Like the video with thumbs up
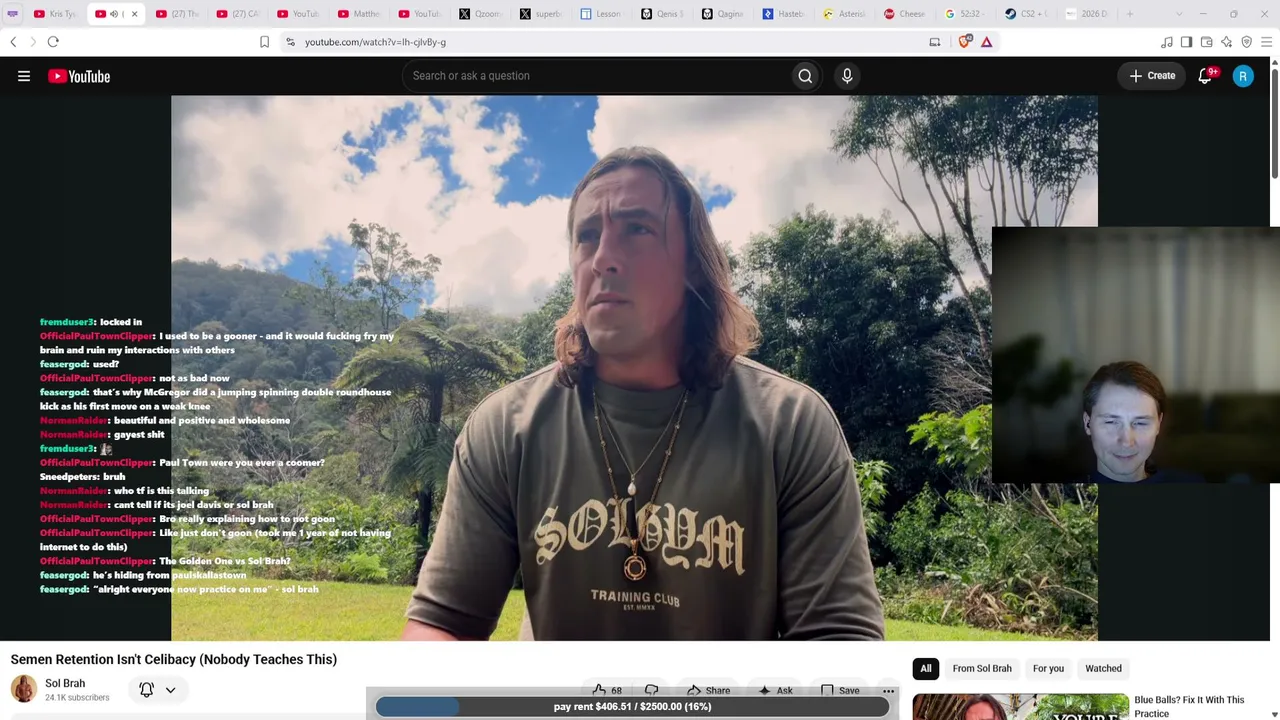Image resolution: width=1280 pixels, height=720 pixels. pyautogui.click(x=607, y=690)
